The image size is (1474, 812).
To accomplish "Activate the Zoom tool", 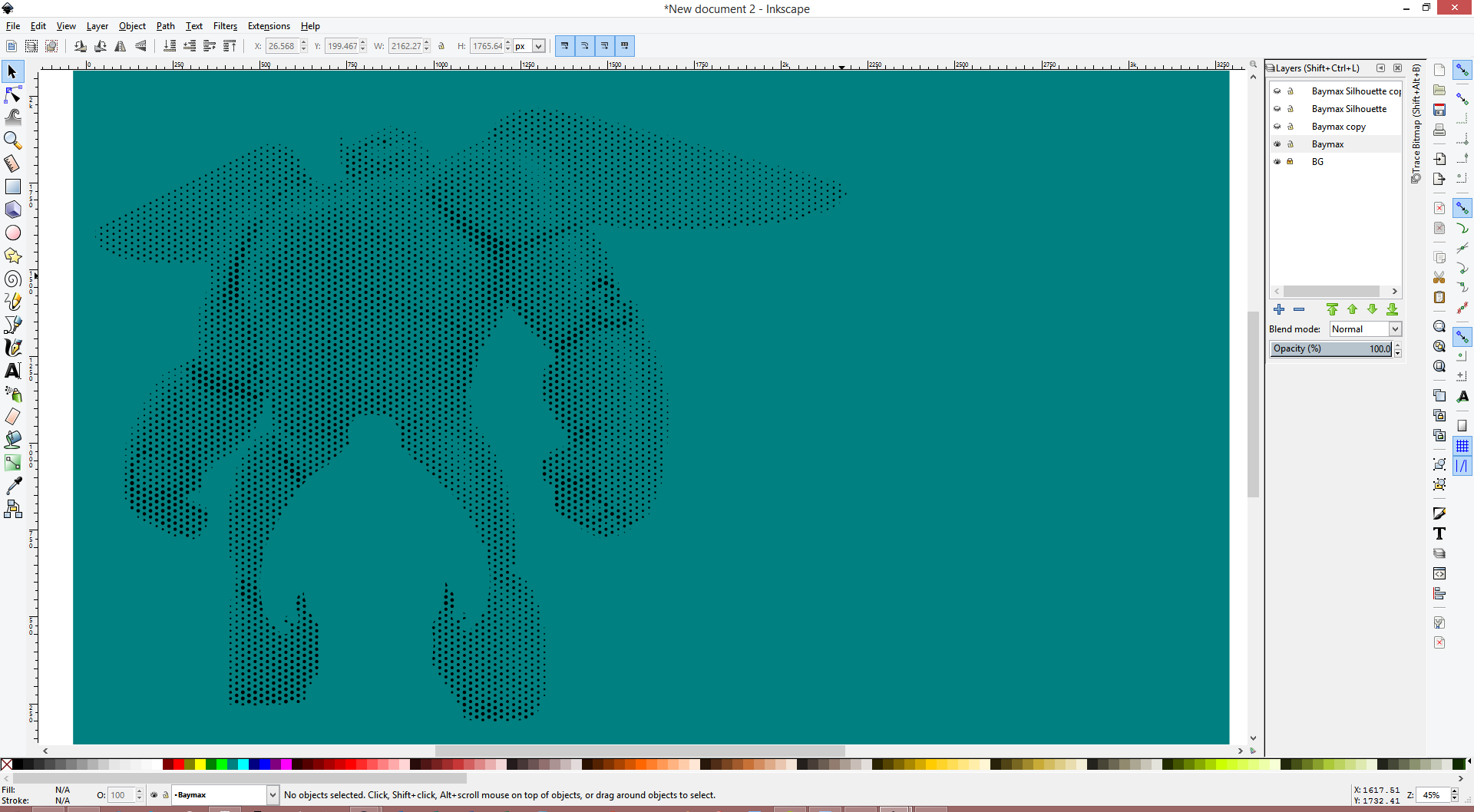I will pyautogui.click(x=12, y=140).
